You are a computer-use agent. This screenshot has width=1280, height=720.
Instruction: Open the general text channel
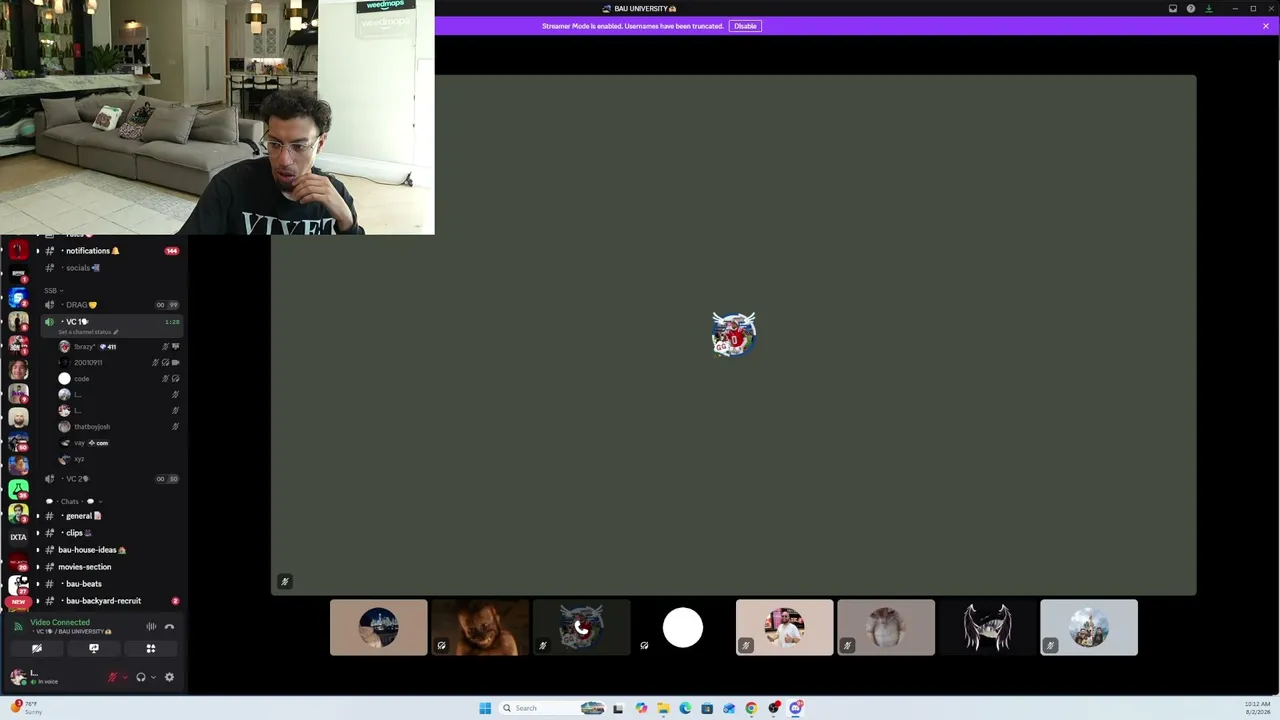point(110,516)
